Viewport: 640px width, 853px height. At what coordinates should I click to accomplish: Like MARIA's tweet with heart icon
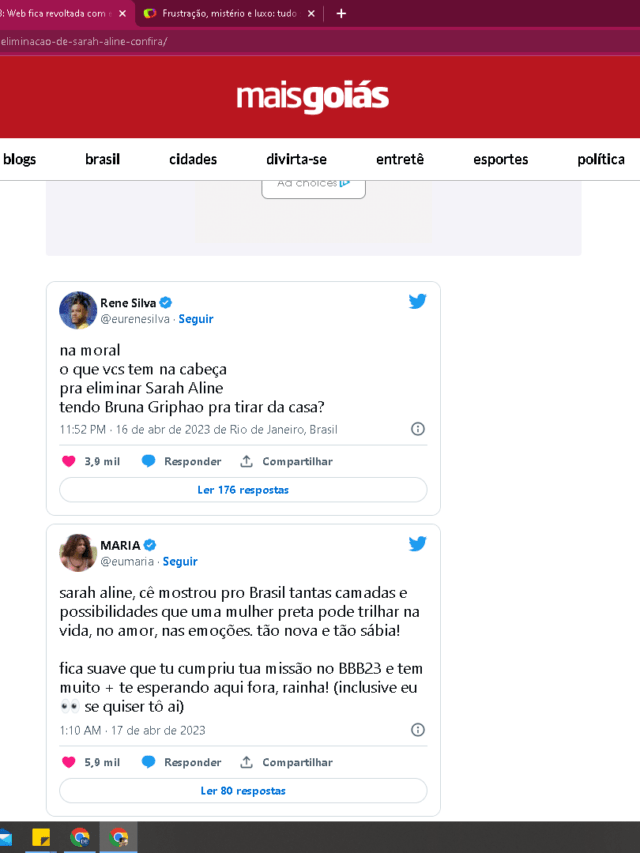69,762
